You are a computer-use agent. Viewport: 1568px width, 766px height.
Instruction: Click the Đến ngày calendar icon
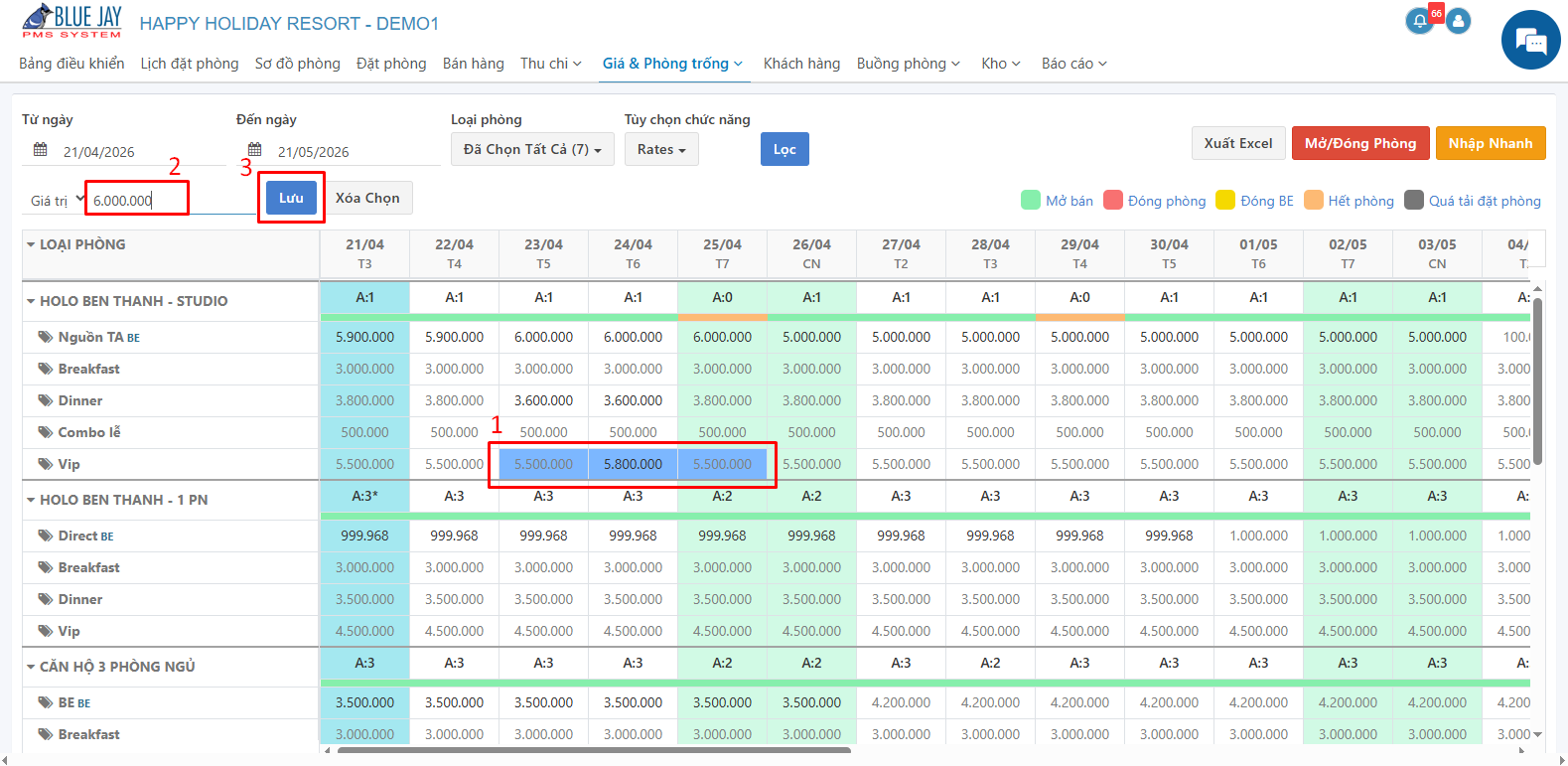point(255,150)
